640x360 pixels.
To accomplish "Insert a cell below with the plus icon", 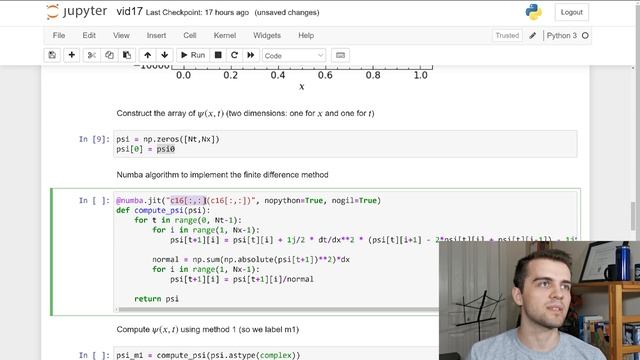I will 71,55.
